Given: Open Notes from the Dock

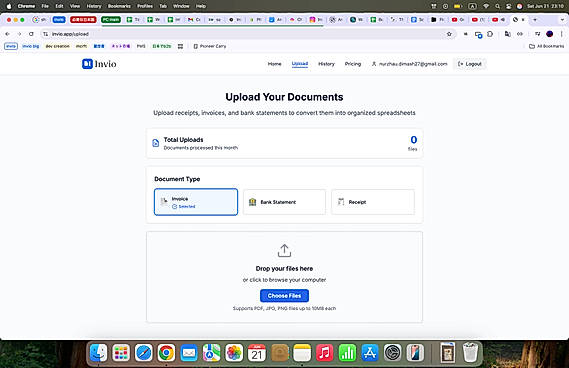Looking at the screenshot, I should (302, 352).
